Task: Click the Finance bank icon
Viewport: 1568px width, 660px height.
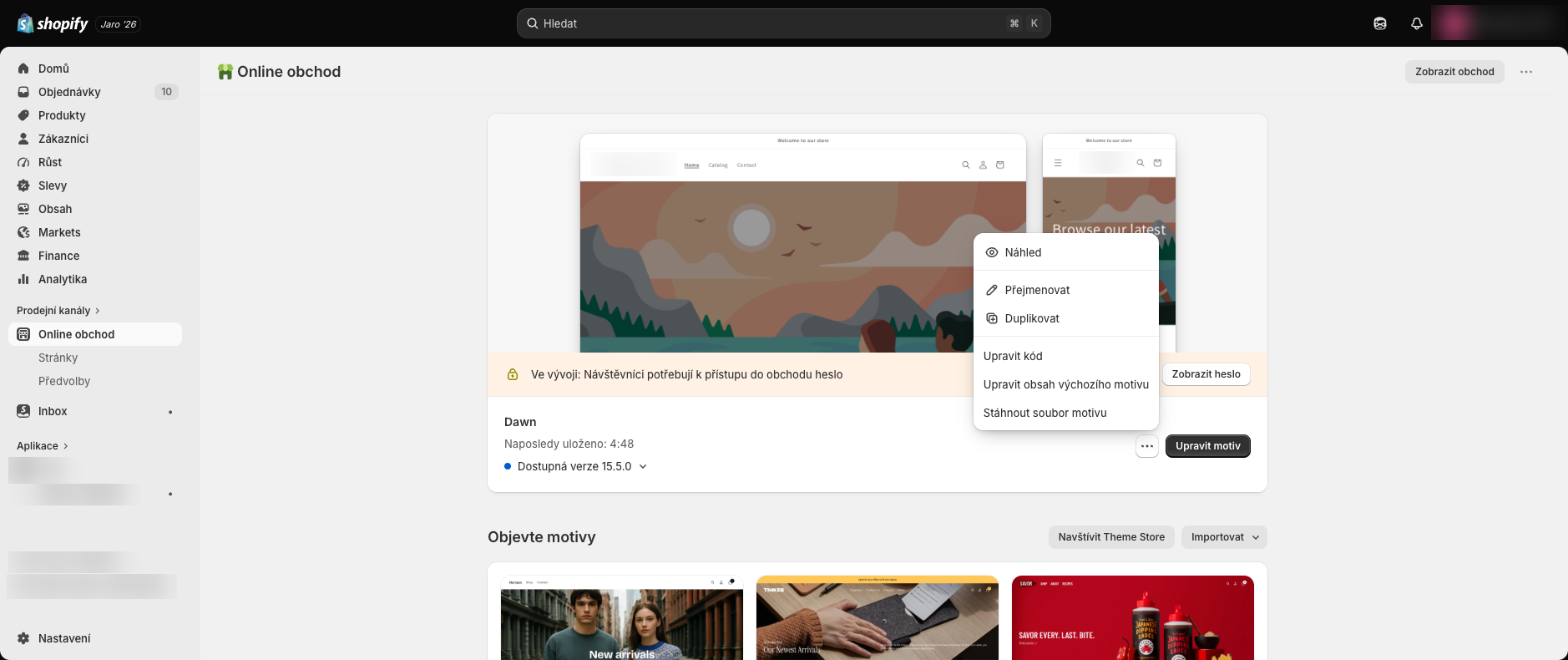Action: click(x=23, y=256)
